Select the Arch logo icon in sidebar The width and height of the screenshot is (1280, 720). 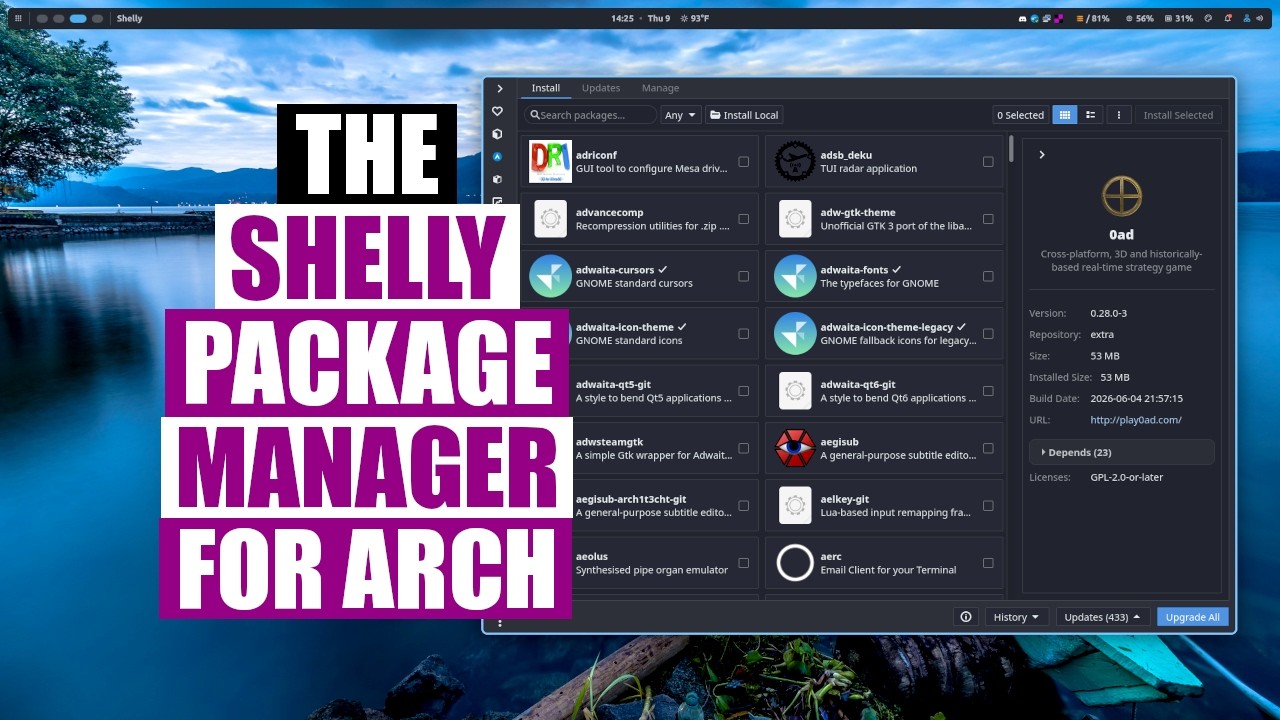[497, 157]
